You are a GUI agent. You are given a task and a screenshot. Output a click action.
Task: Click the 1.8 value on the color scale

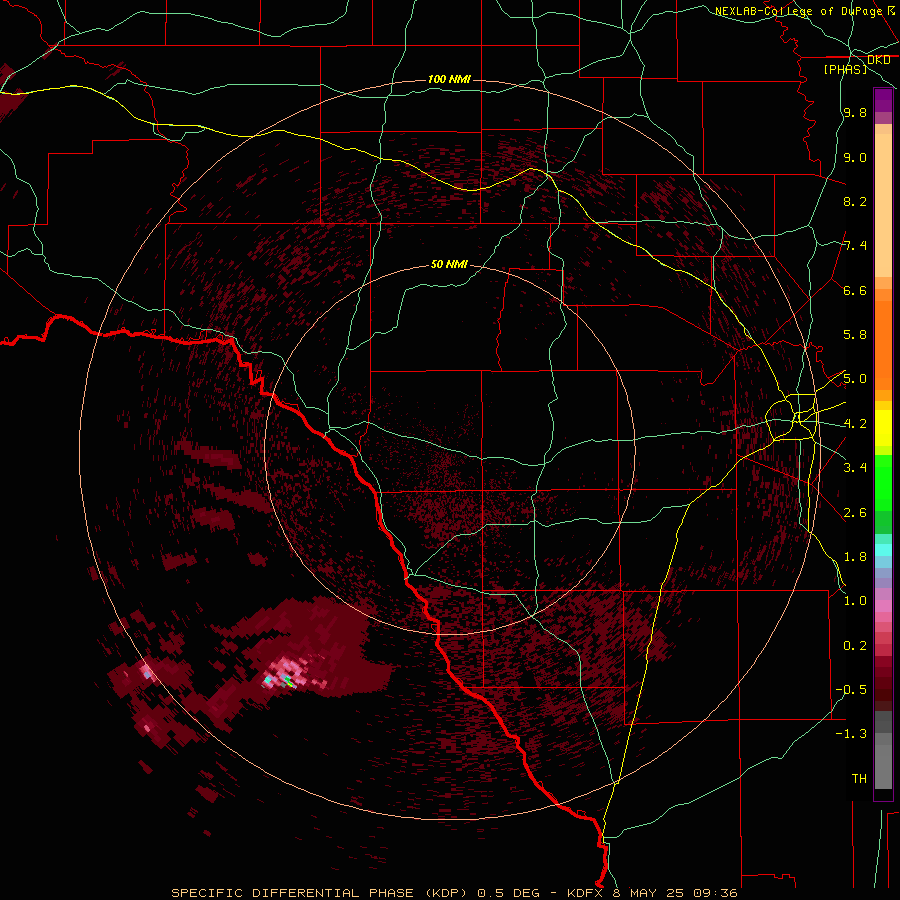click(855, 557)
